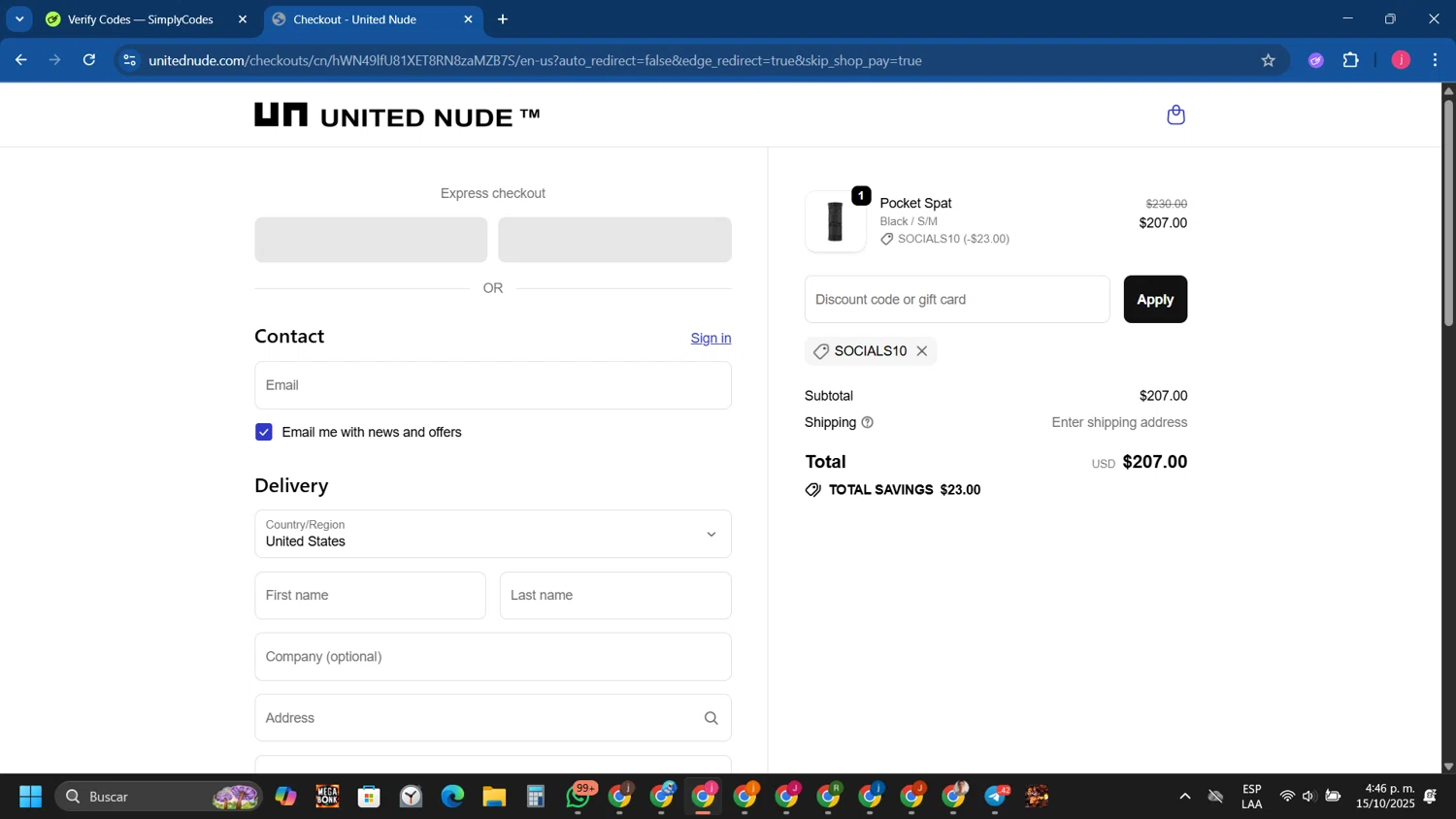Open Microsoft Edge from the taskbar
The image size is (1456, 819).
point(452,797)
